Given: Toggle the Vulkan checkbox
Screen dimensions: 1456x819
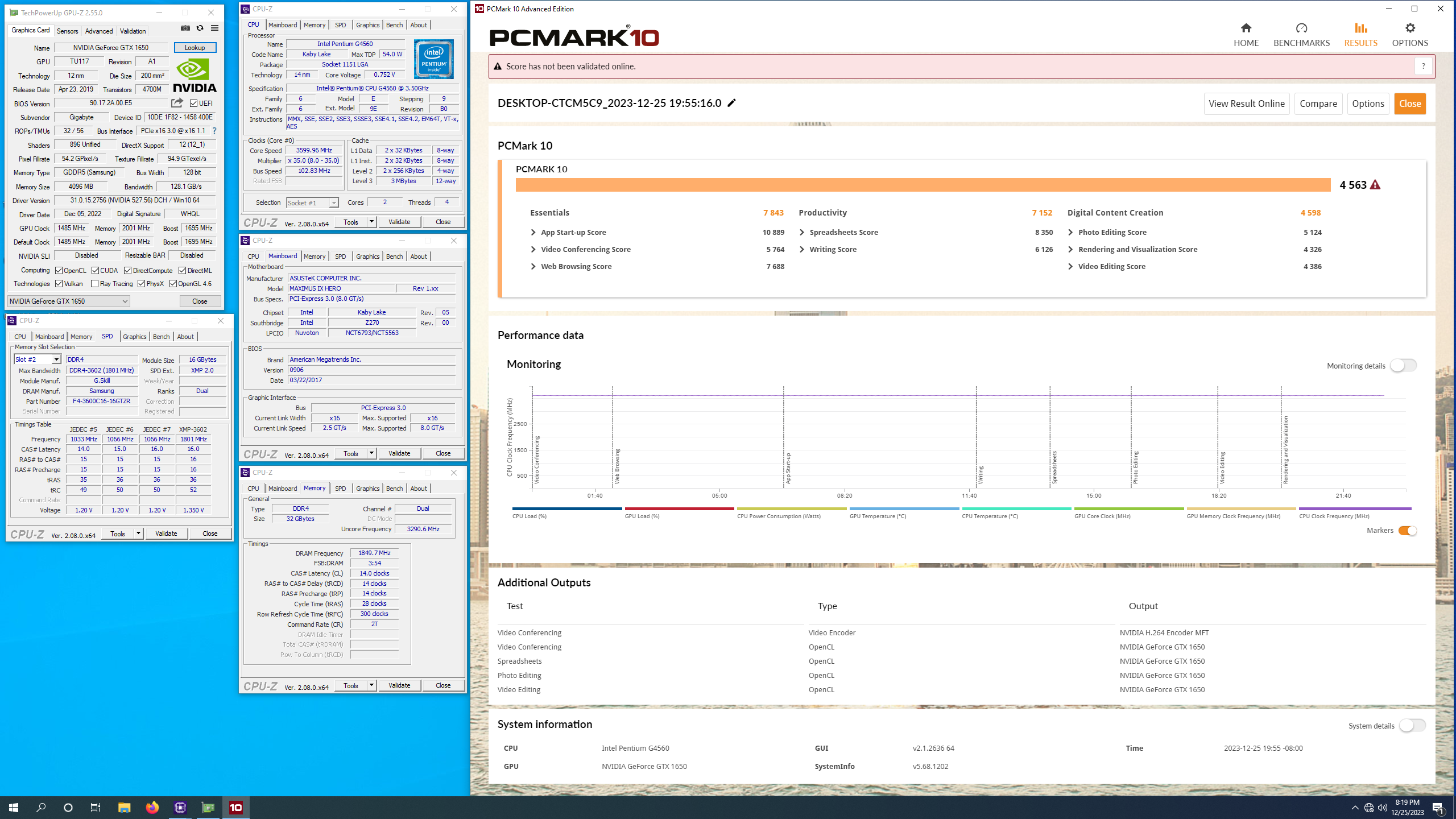Looking at the screenshot, I should (x=59, y=284).
